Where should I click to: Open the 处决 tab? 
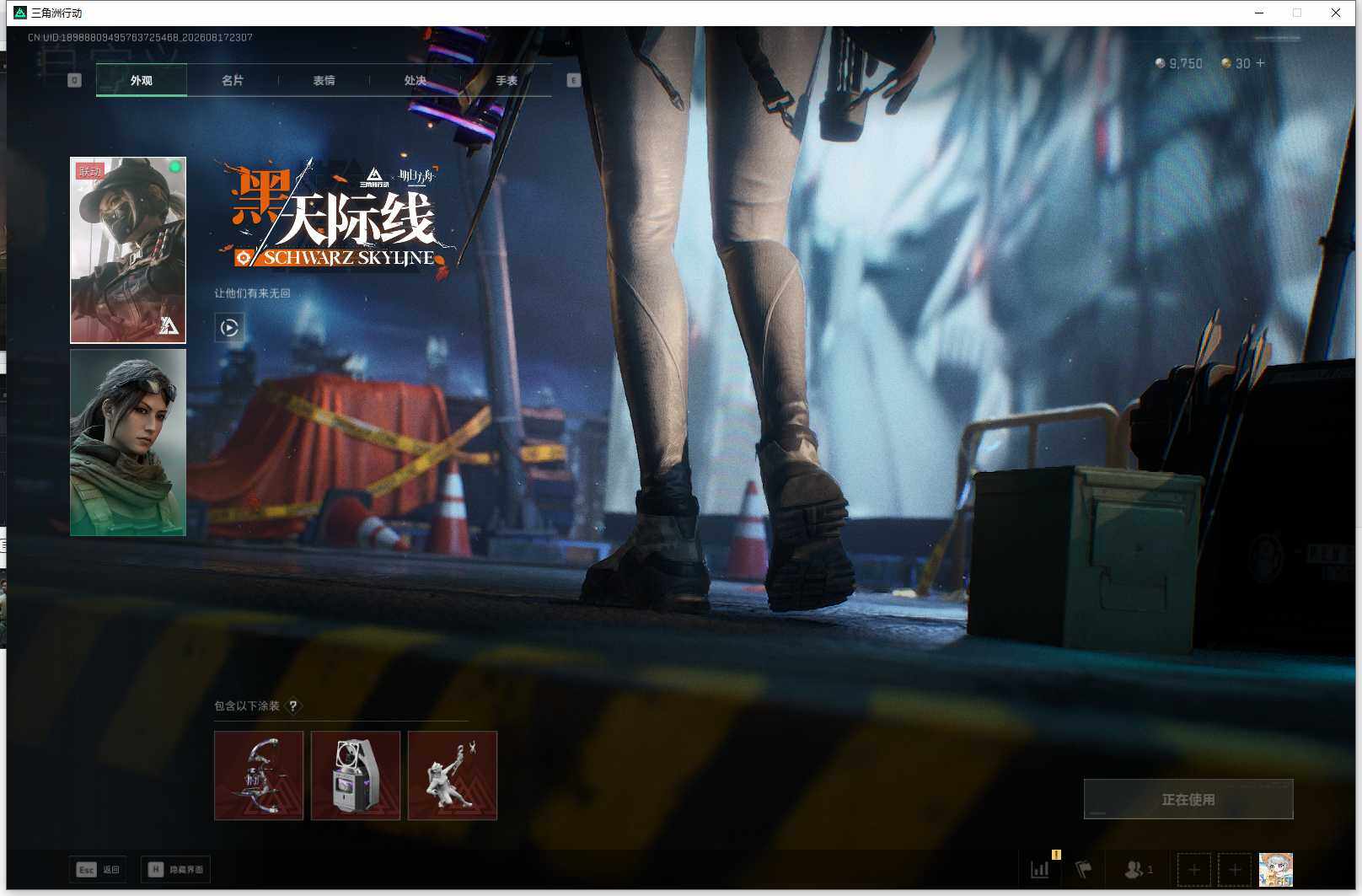pyautogui.click(x=415, y=81)
